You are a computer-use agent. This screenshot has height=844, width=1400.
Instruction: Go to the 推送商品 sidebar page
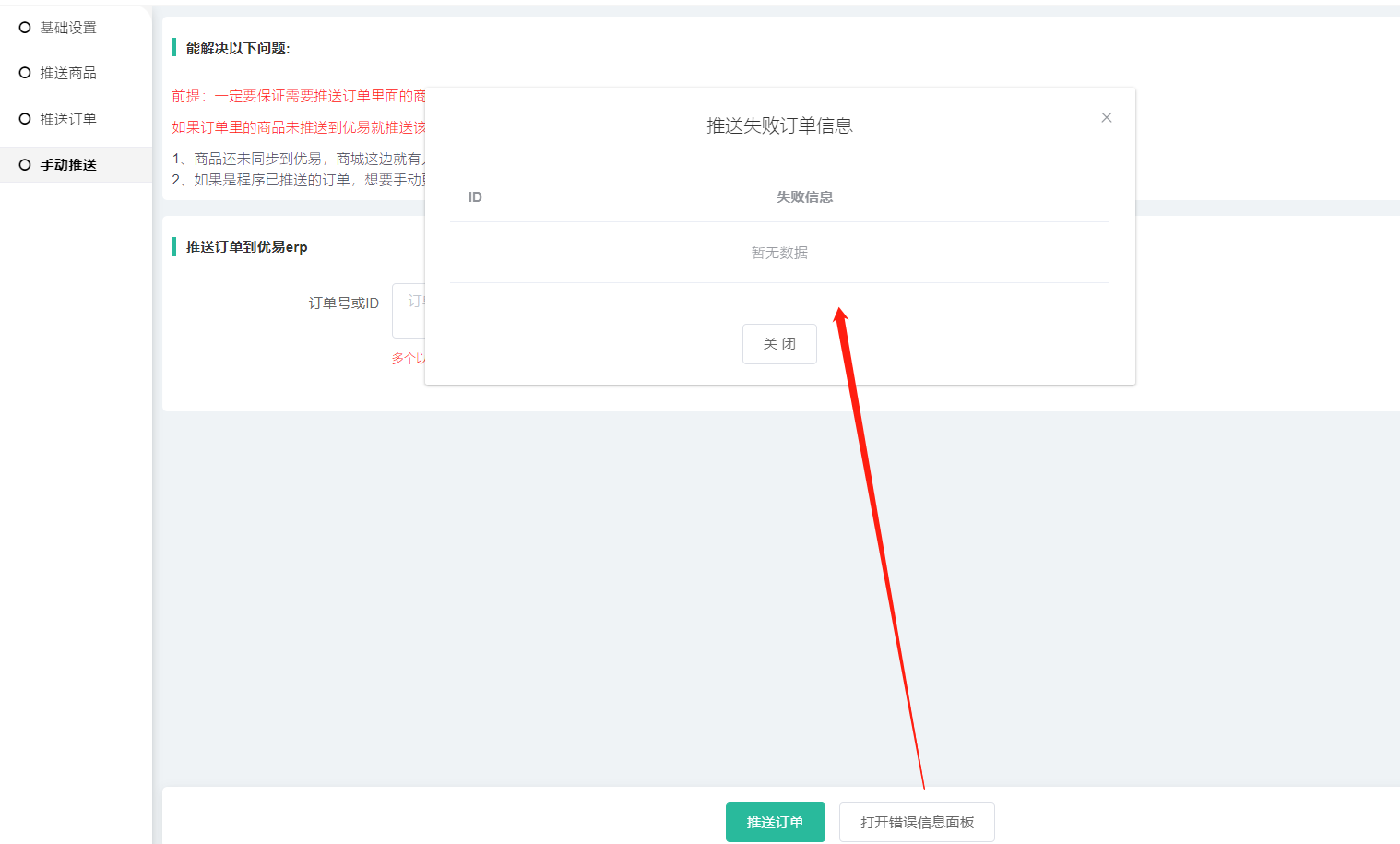(x=68, y=73)
